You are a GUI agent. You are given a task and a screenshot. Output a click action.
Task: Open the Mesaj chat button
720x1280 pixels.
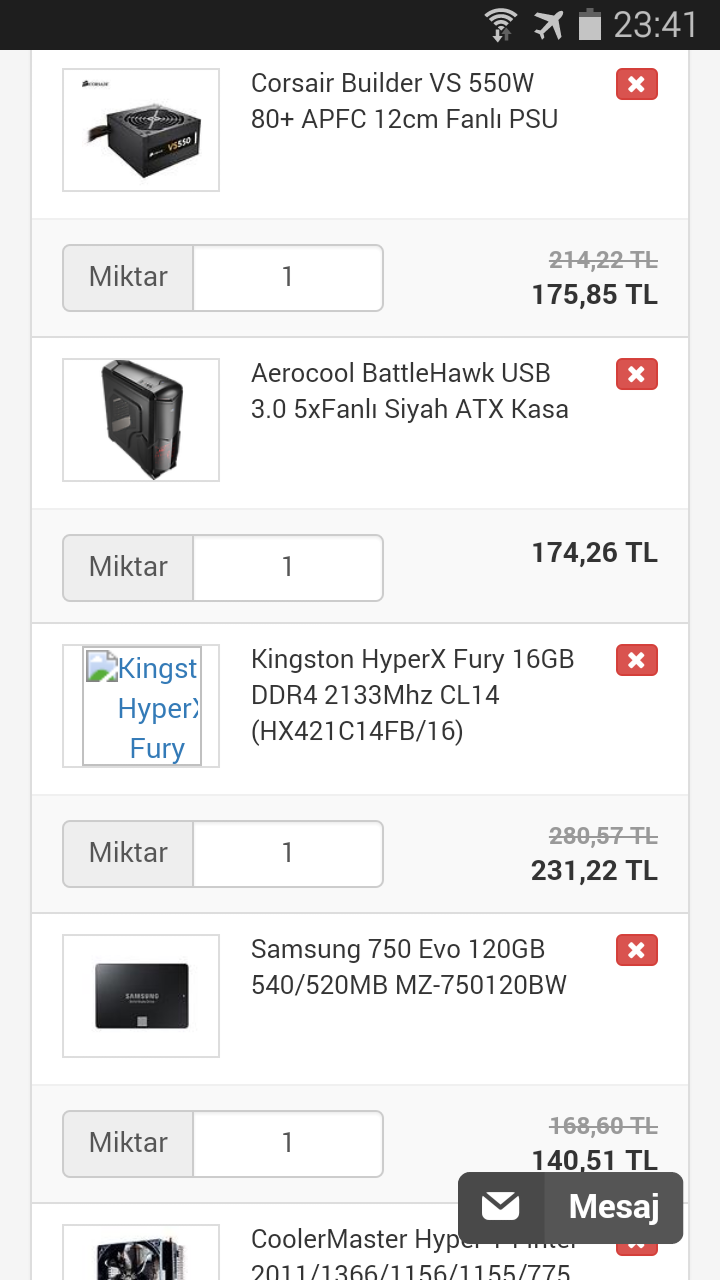pyautogui.click(x=613, y=1207)
